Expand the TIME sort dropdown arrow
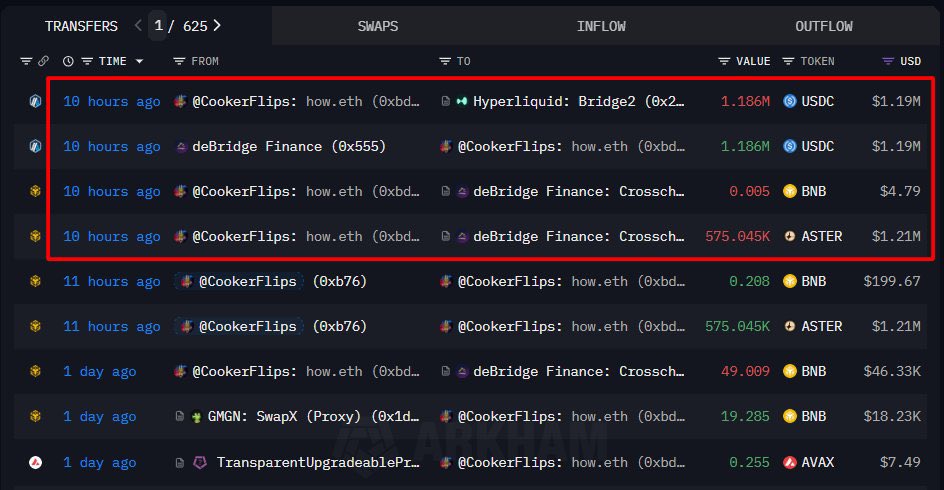944x490 pixels. pos(140,61)
